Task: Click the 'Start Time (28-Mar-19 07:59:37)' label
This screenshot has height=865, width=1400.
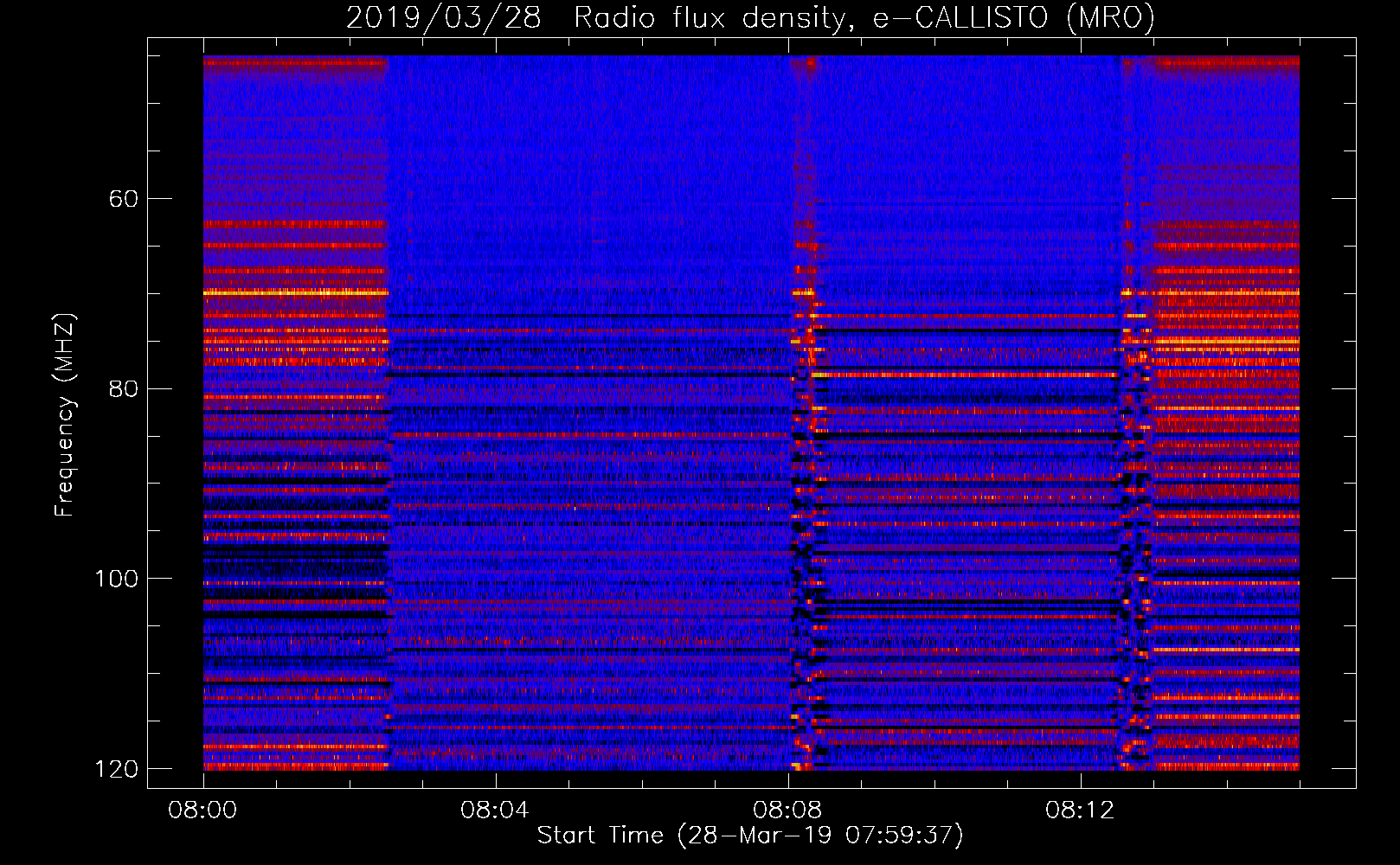Action: click(x=750, y=836)
